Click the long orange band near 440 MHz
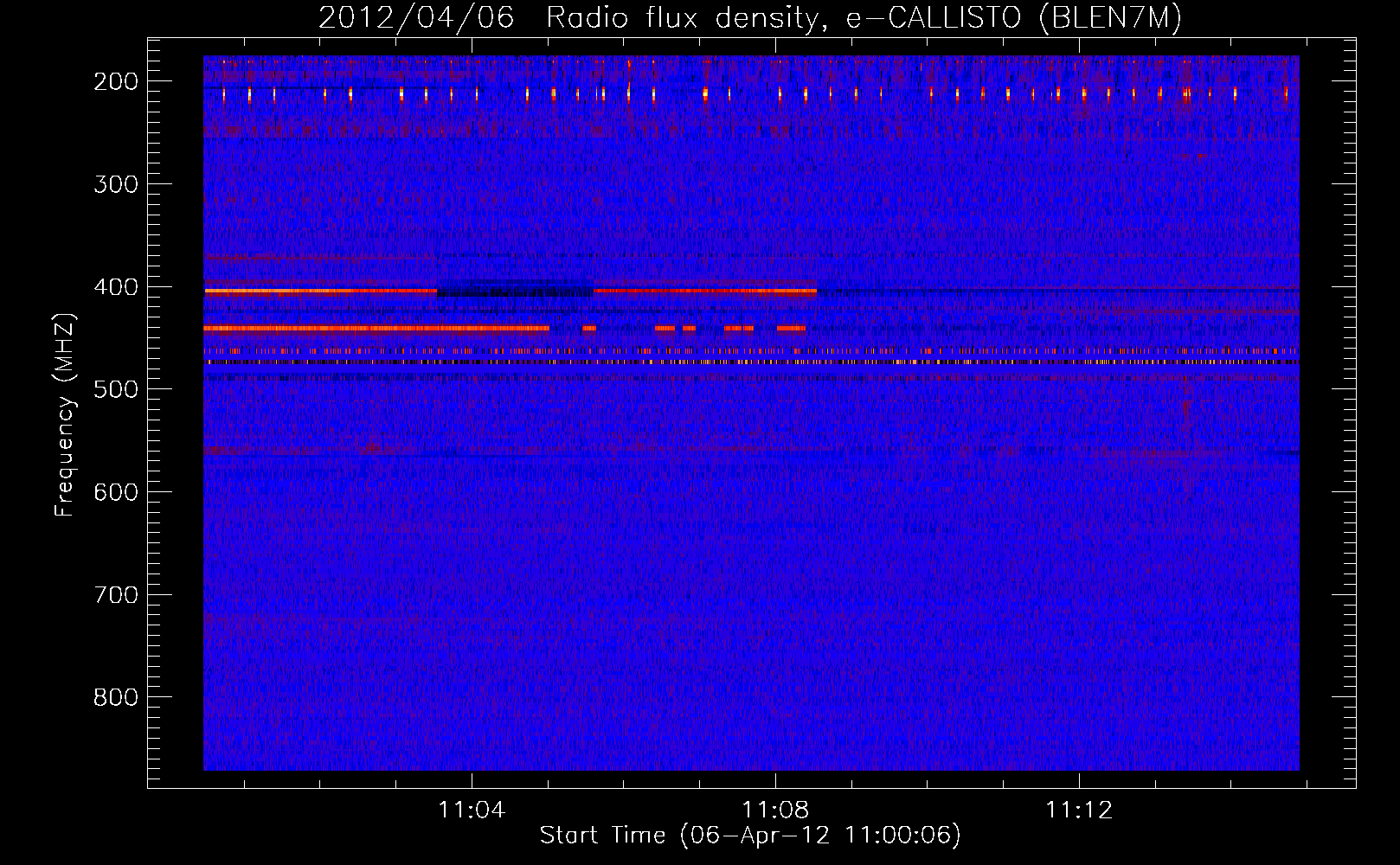Screen dimensions: 1400x865 pyautogui.click(x=376, y=329)
